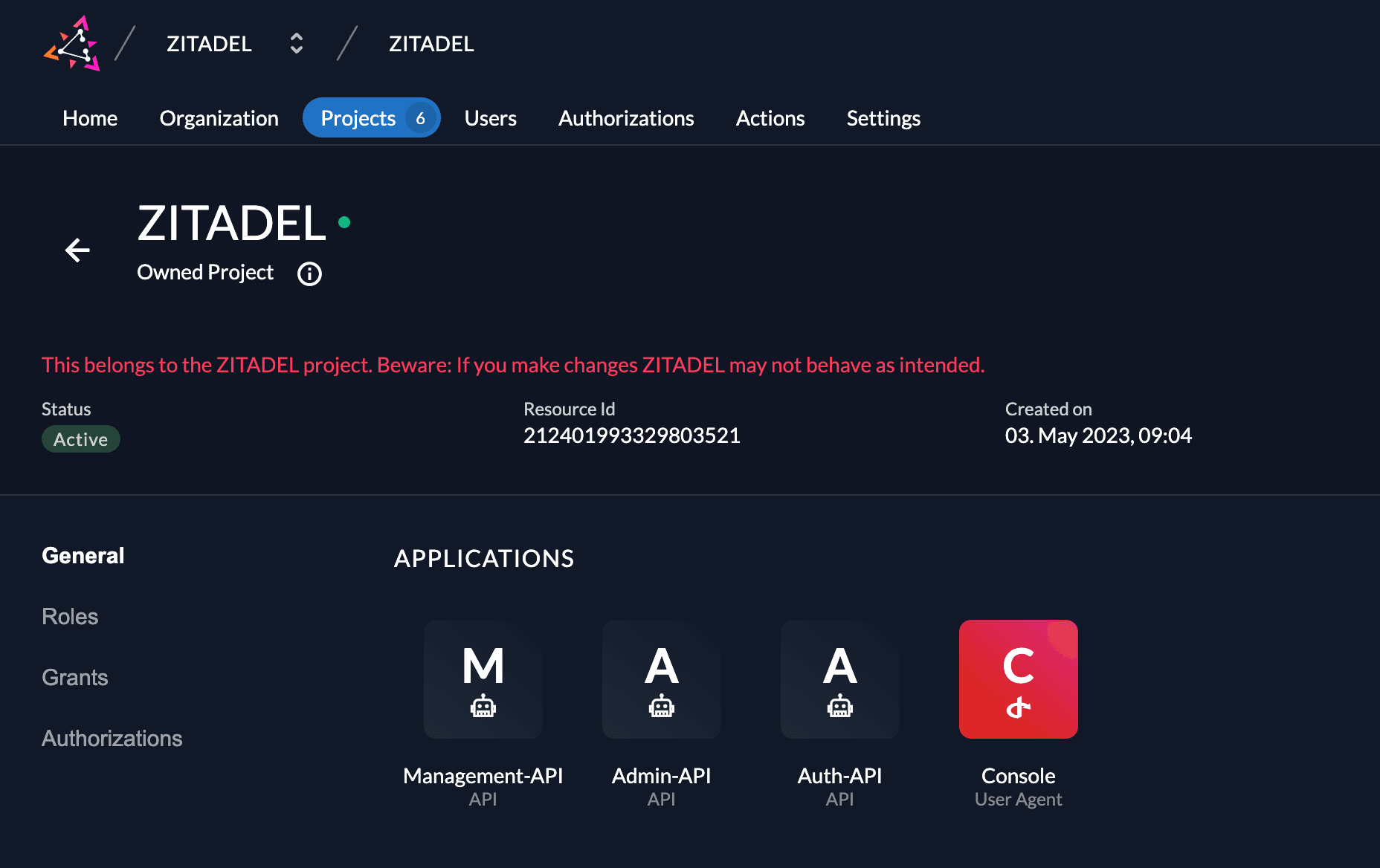Image resolution: width=1380 pixels, height=868 pixels.
Task: Click the ZITADEL logo in the top left
Action: [72, 44]
